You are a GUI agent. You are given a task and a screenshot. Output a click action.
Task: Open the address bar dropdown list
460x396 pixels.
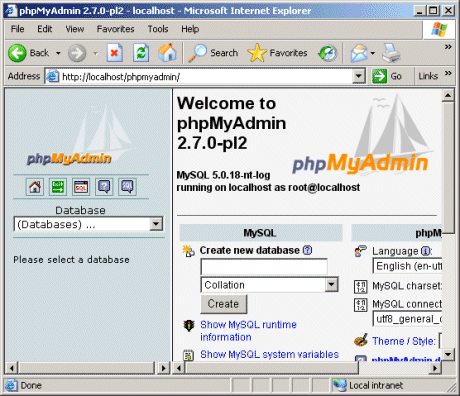(358, 76)
